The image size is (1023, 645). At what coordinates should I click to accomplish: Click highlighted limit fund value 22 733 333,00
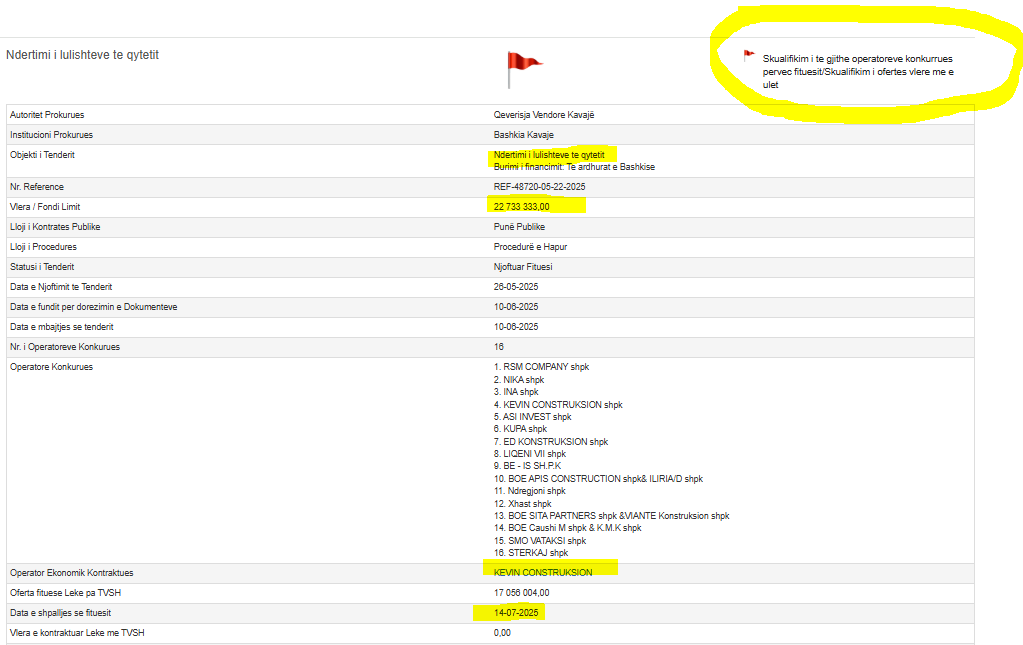pyautogui.click(x=521, y=207)
